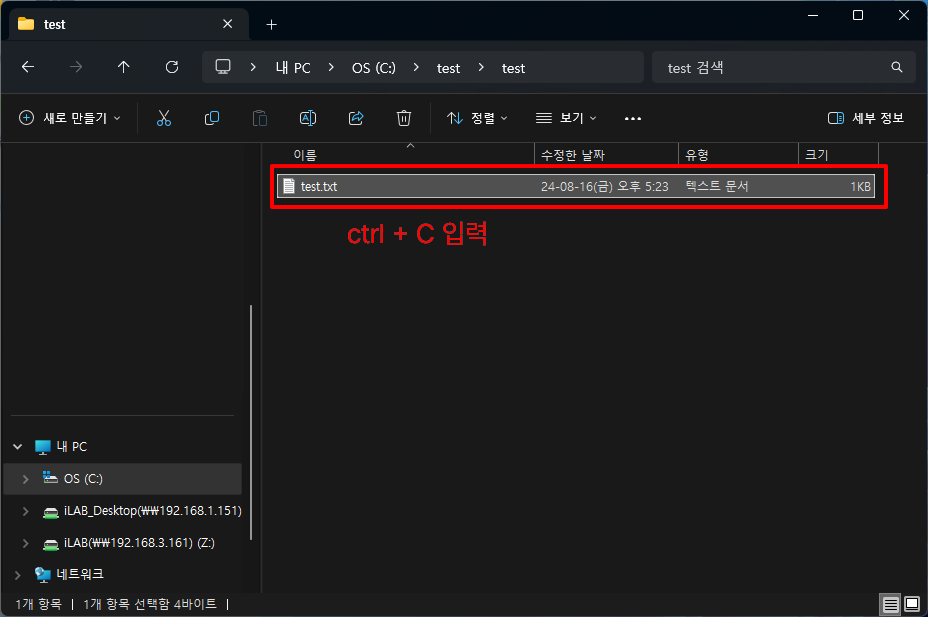Go back with the left arrow
Image resolution: width=928 pixels, height=617 pixels.
[x=28, y=67]
